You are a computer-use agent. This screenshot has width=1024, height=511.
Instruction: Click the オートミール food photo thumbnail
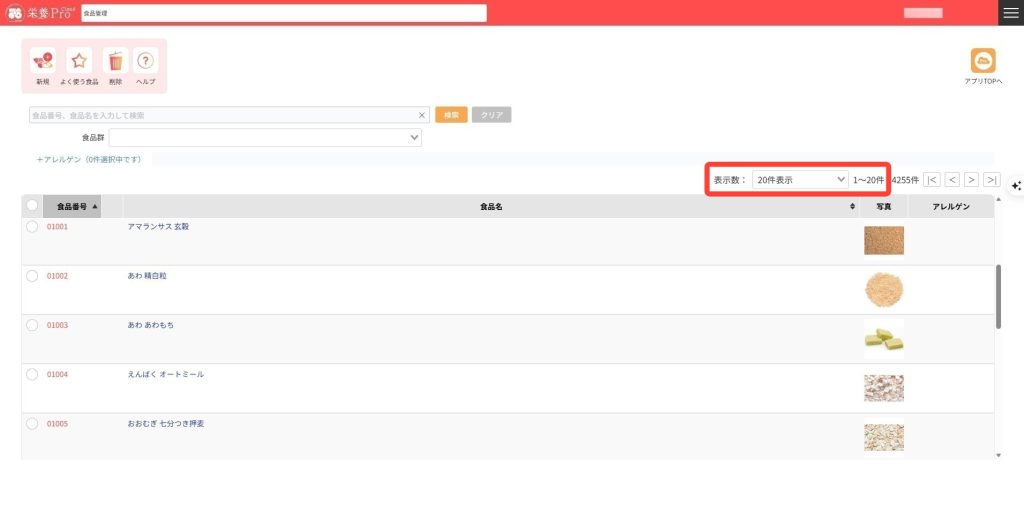[883, 388]
